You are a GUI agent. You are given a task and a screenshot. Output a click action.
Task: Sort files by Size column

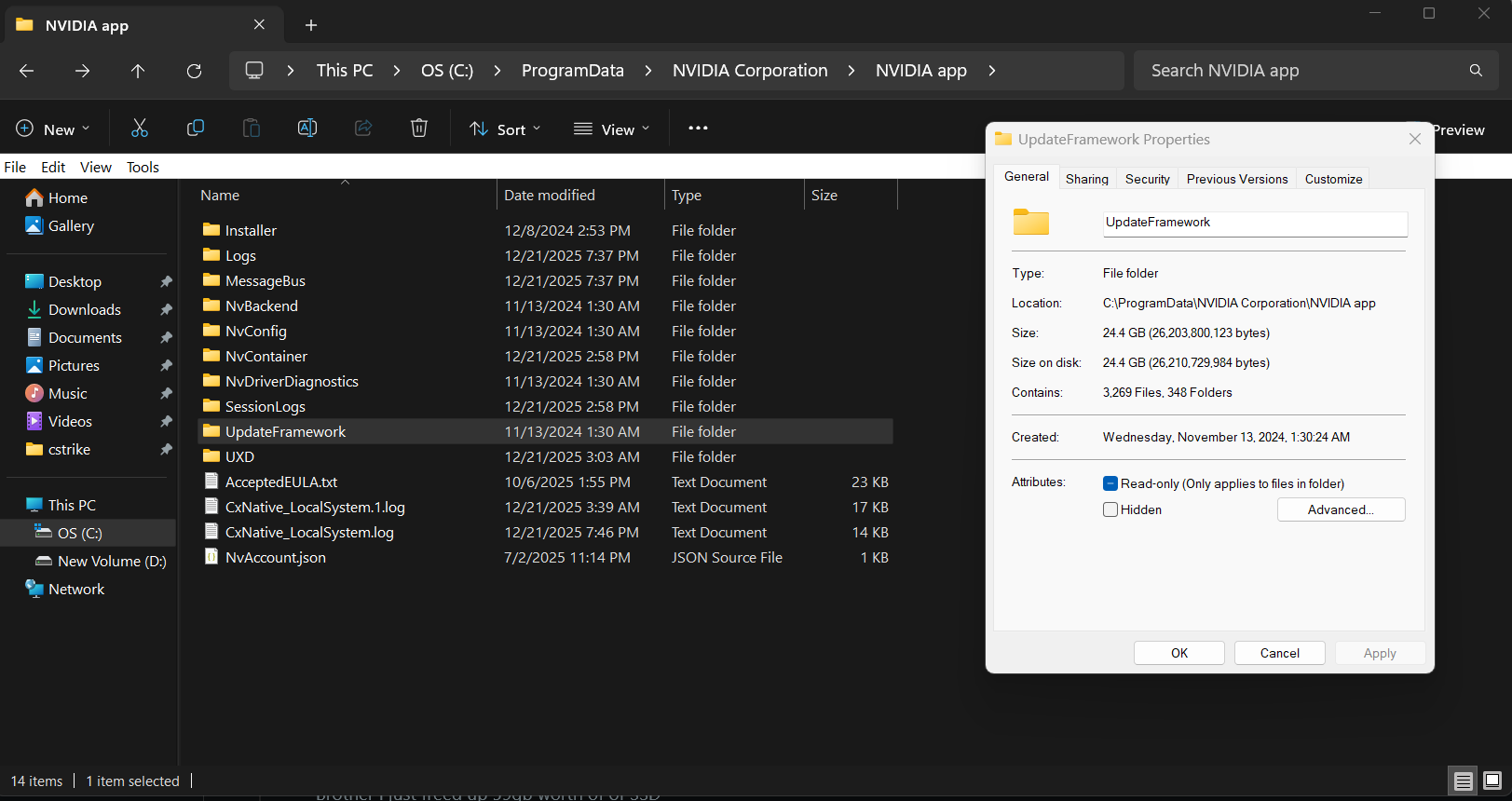(x=824, y=196)
